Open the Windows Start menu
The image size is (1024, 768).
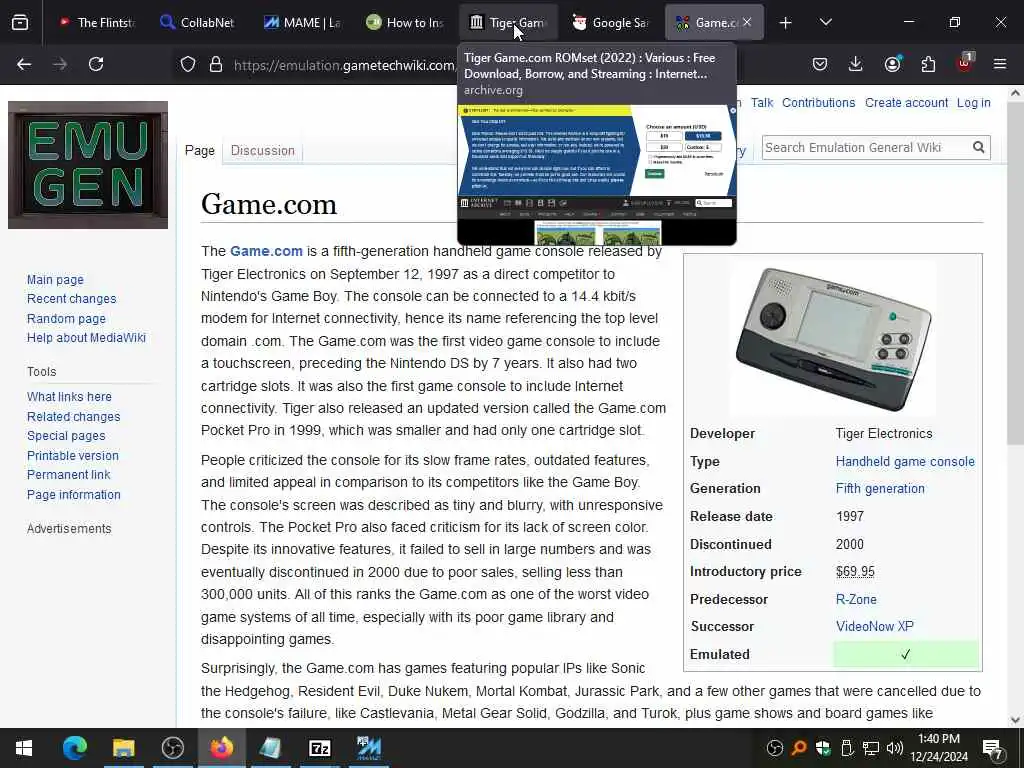pyautogui.click(x=24, y=748)
